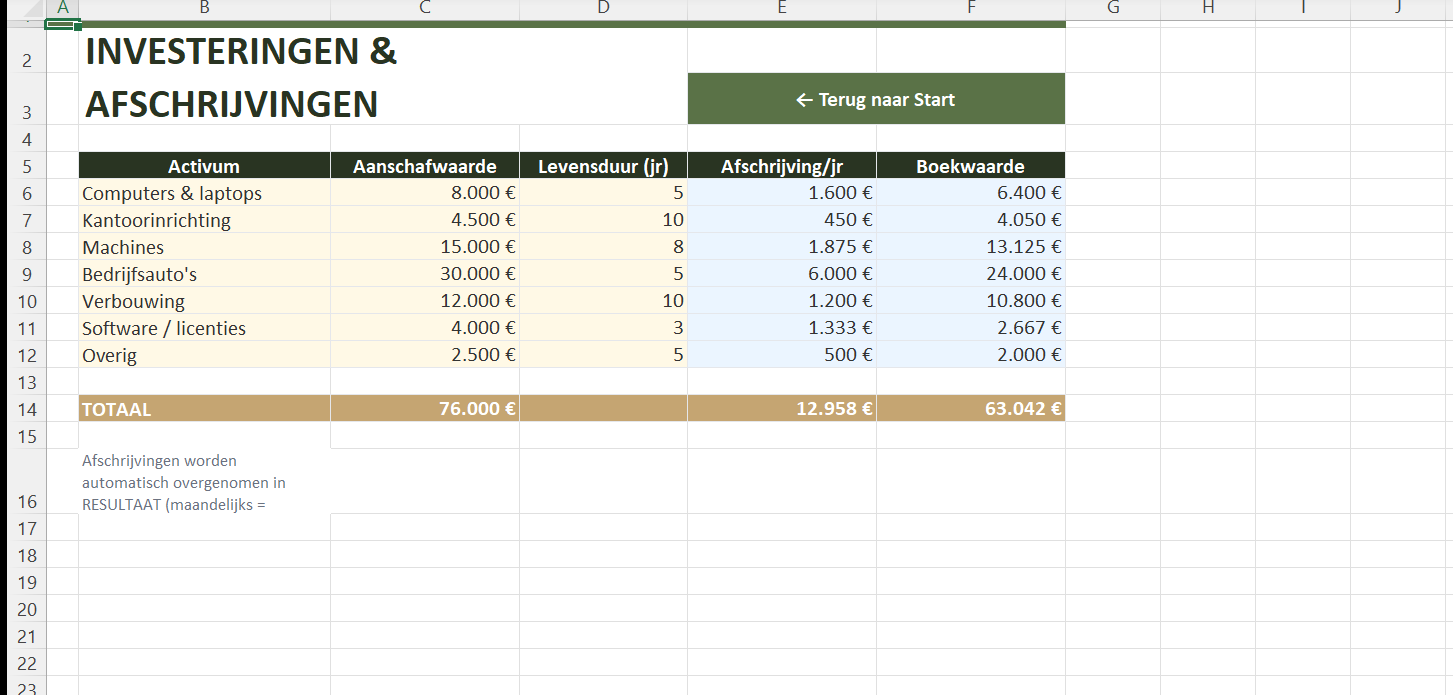Image resolution: width=1453 pixels, height=695 pixels.
Task: Select row 14 header
Action: 27,409
